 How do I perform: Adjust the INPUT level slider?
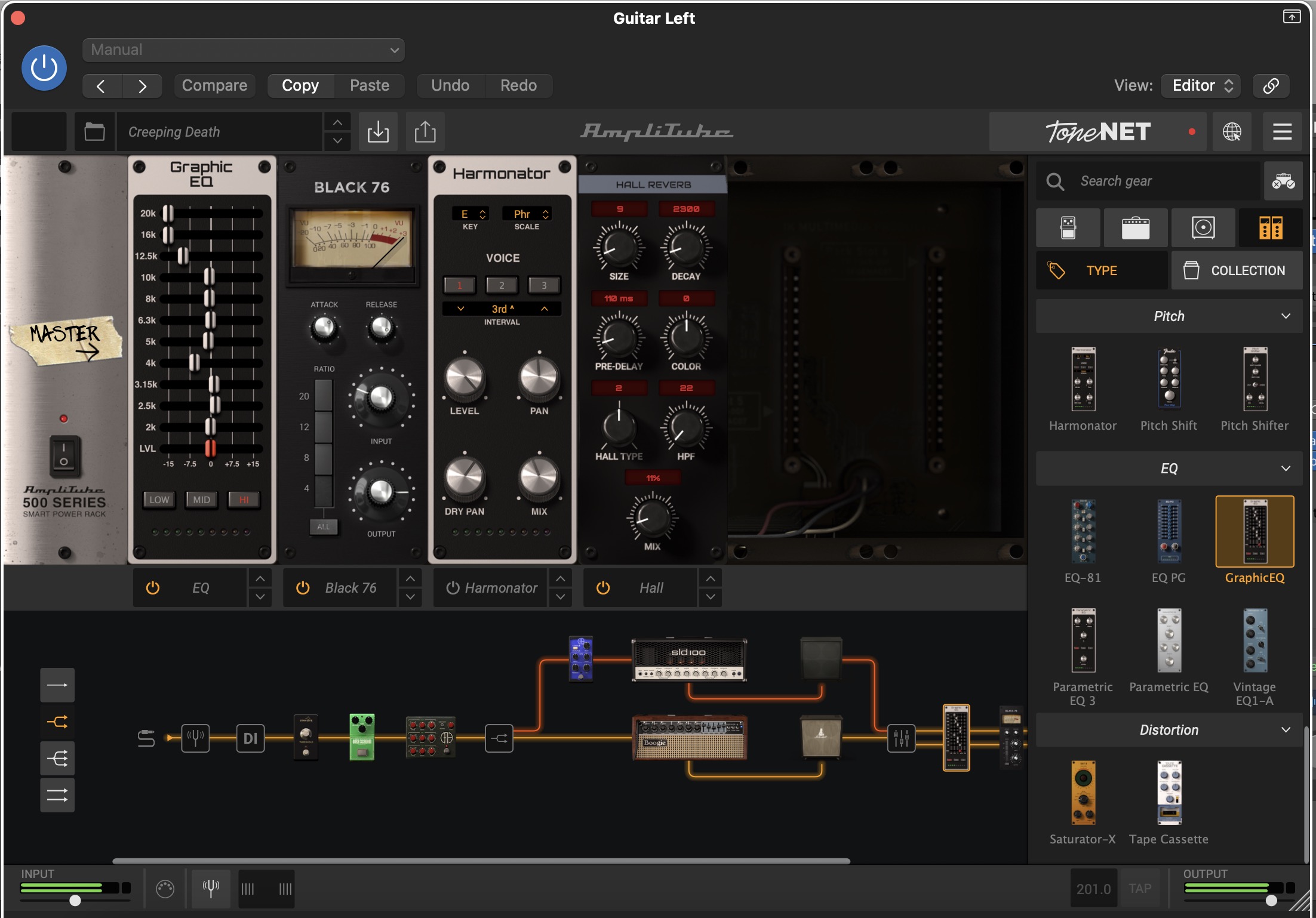pyautogui.click(x=75, y=900)
